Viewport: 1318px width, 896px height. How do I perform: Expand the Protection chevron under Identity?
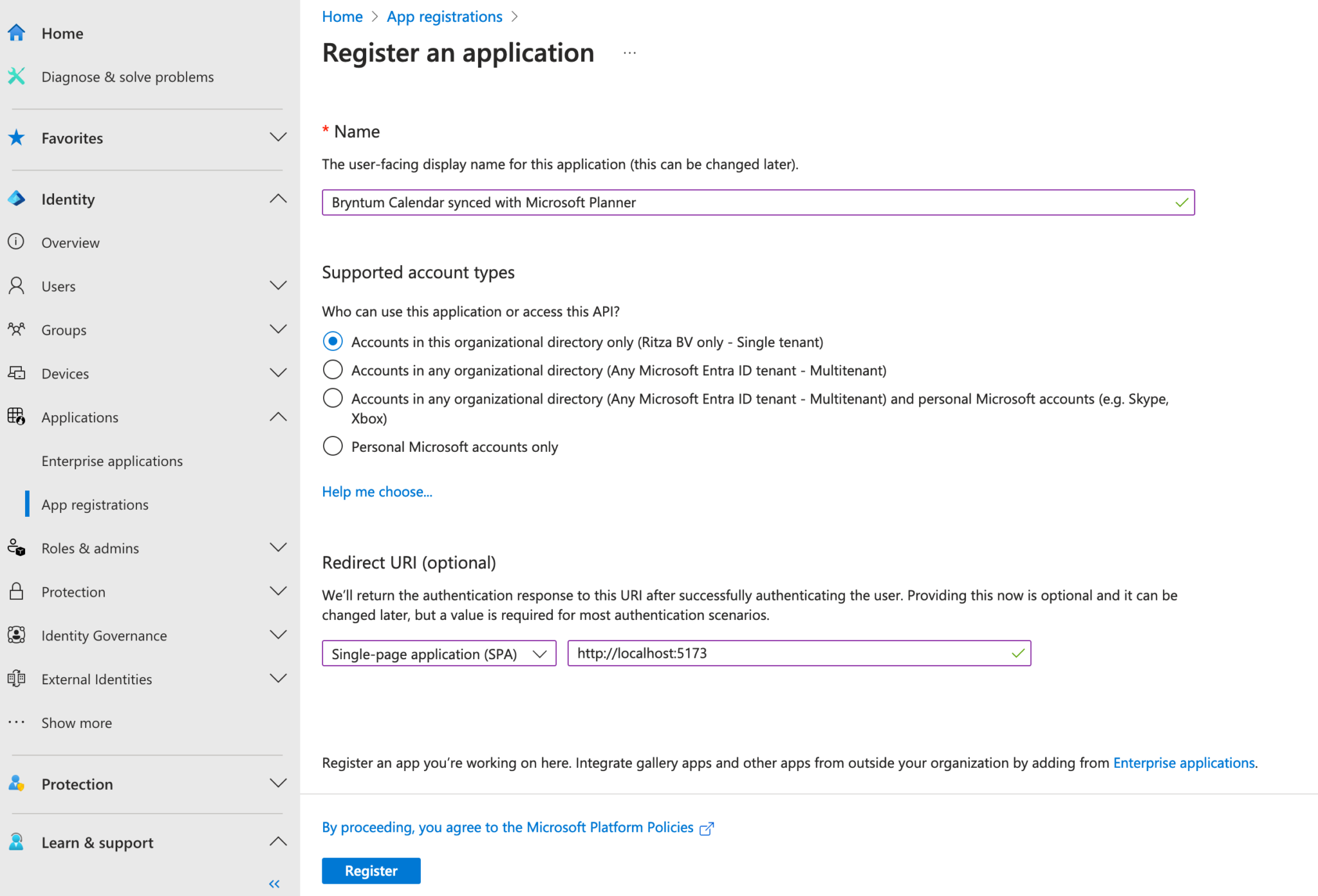[278, 591]
